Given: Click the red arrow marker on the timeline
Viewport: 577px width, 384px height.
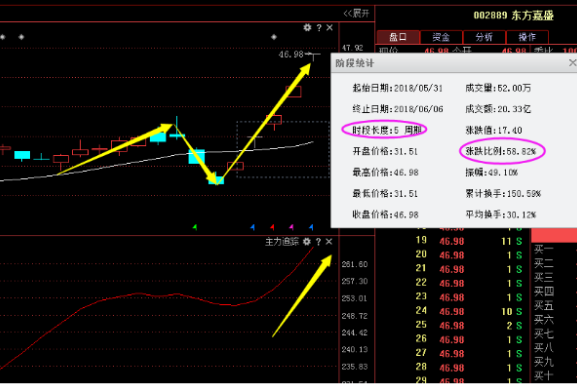Looking at the screenshot, I should click(272, 227).
